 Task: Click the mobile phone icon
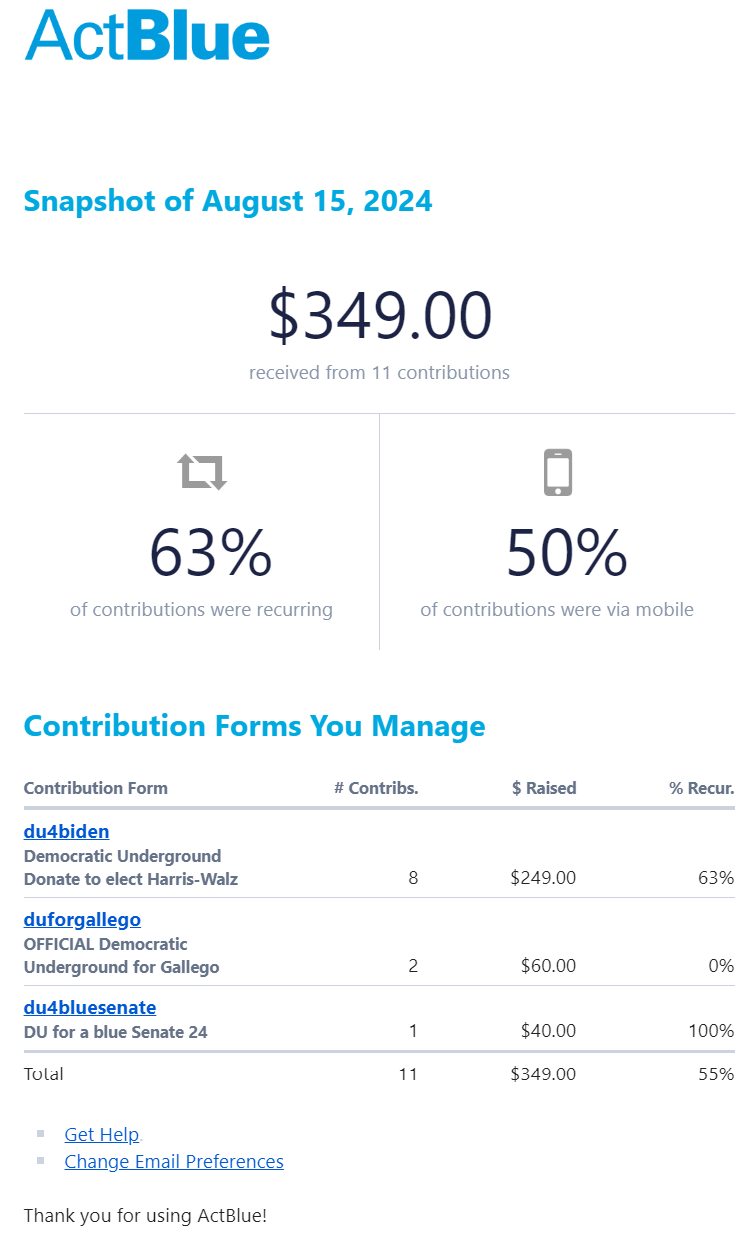[558, 472]
